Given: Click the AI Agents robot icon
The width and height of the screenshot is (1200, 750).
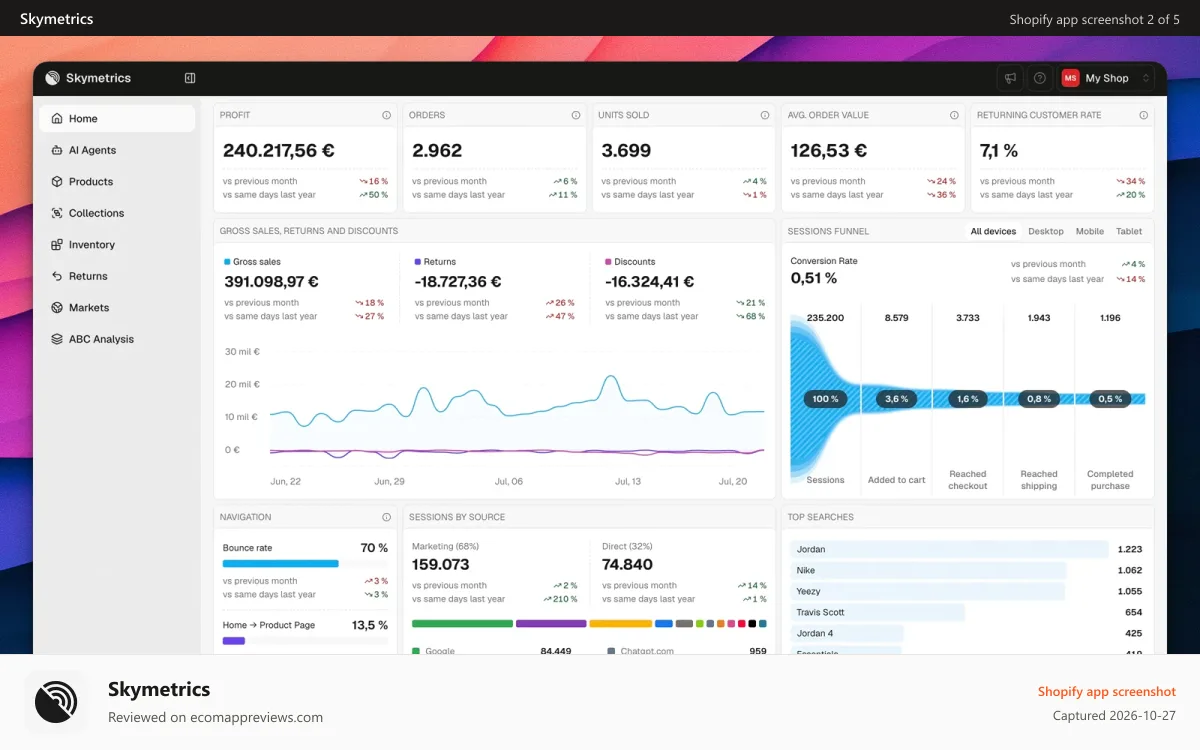Looking at the screenshot, I should click(57, 150).
